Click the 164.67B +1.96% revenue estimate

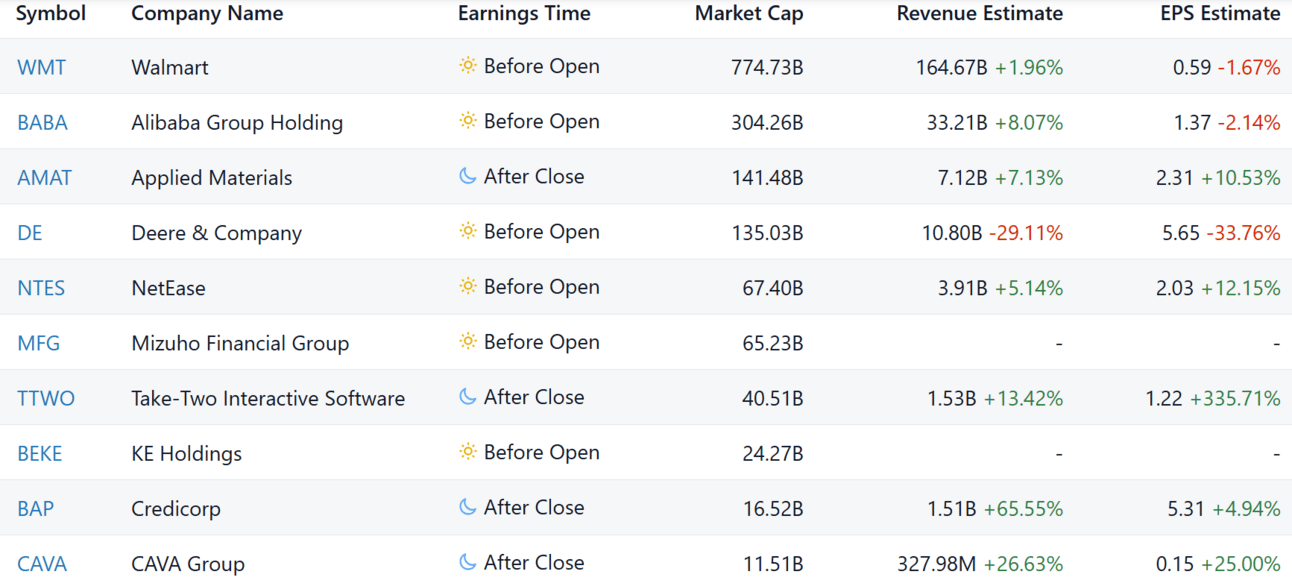pyautogui.click(x=989, y=67)
